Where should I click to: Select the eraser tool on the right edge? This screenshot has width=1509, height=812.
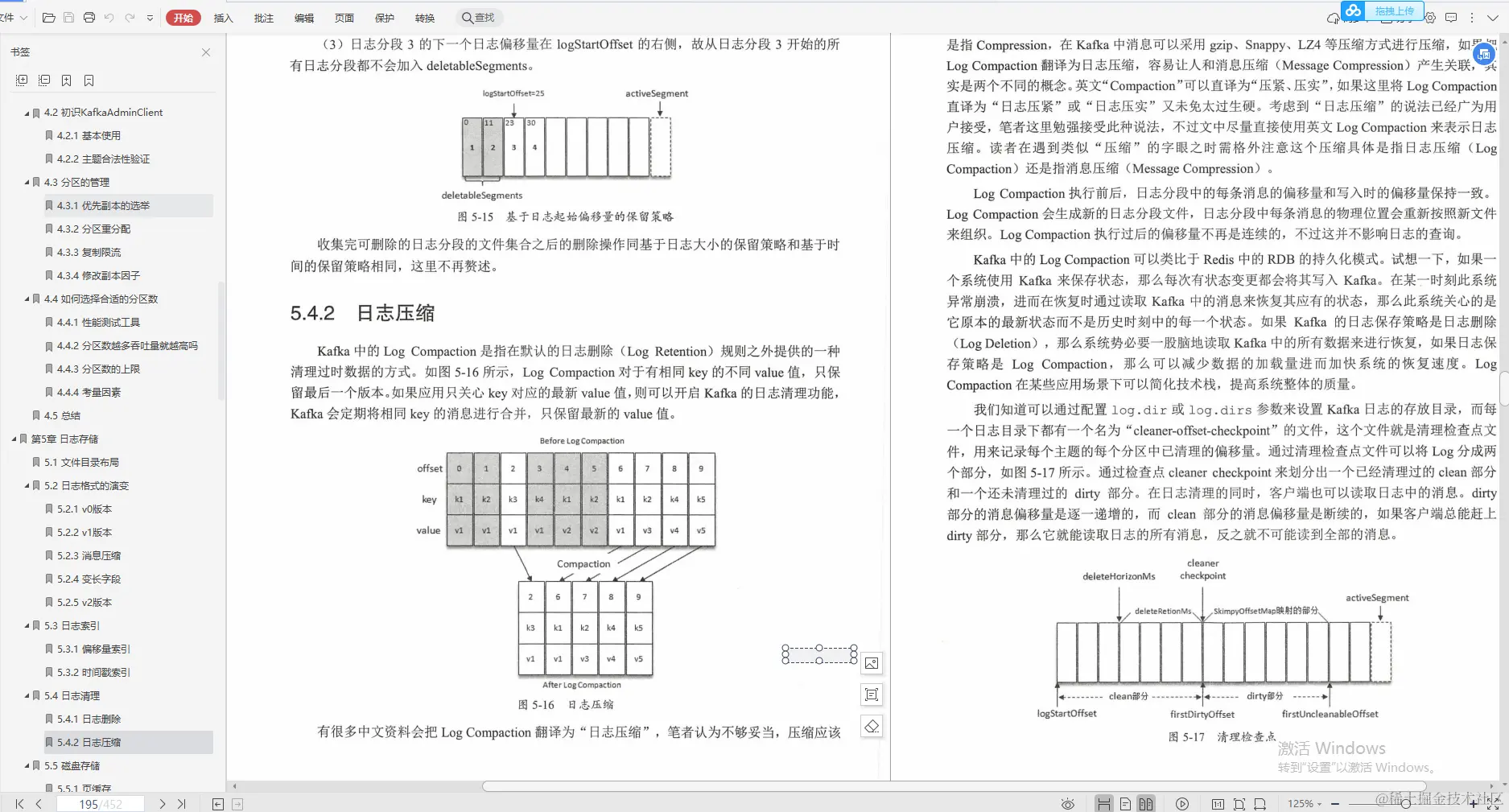pos(872,726)
